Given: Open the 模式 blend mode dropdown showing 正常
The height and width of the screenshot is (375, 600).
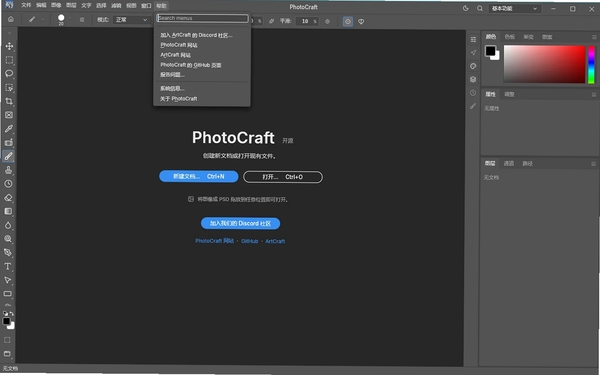Looking at the screenshot, I should (132, 20).
